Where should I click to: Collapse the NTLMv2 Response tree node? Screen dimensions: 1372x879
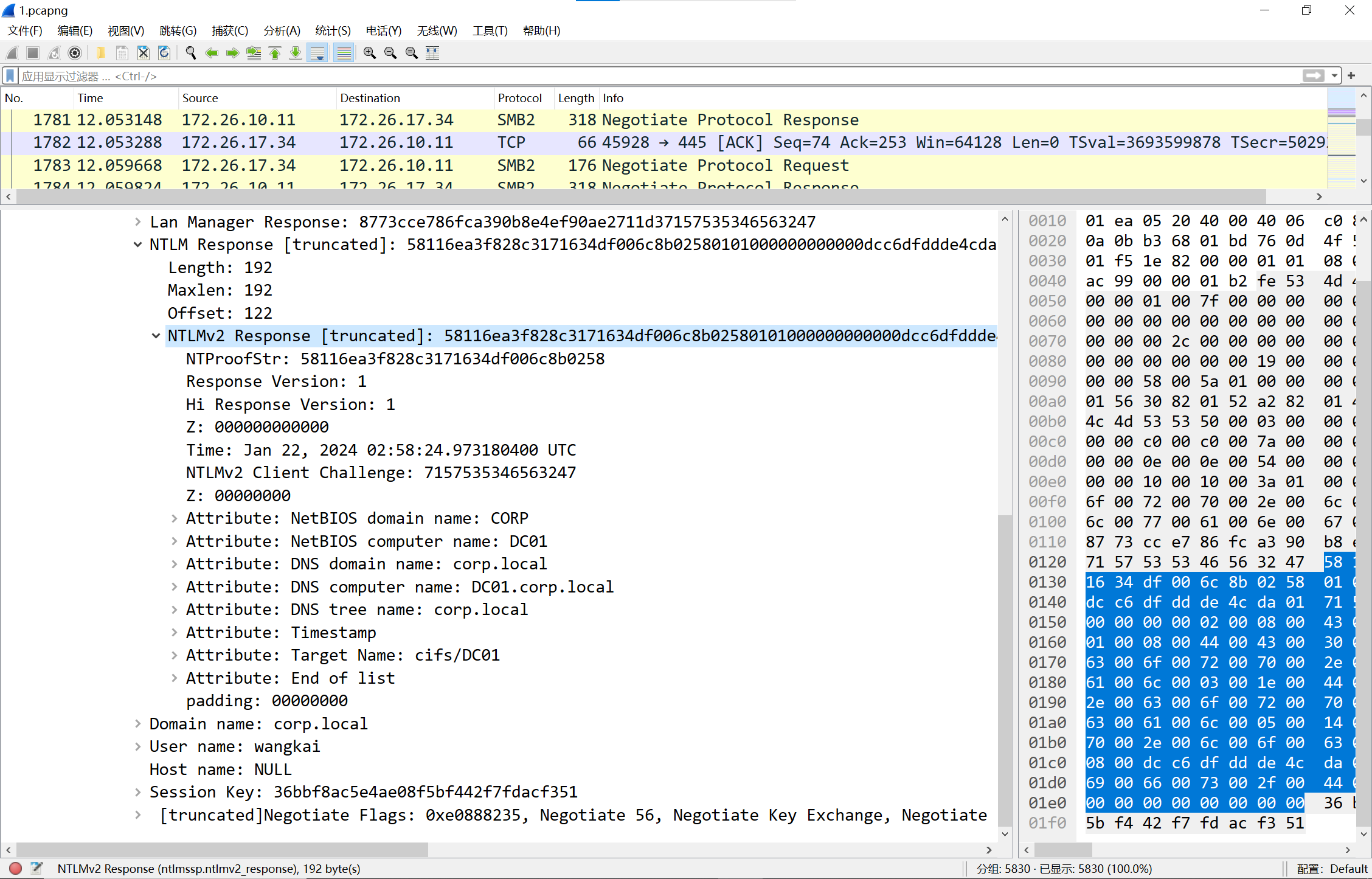point(156,336)
